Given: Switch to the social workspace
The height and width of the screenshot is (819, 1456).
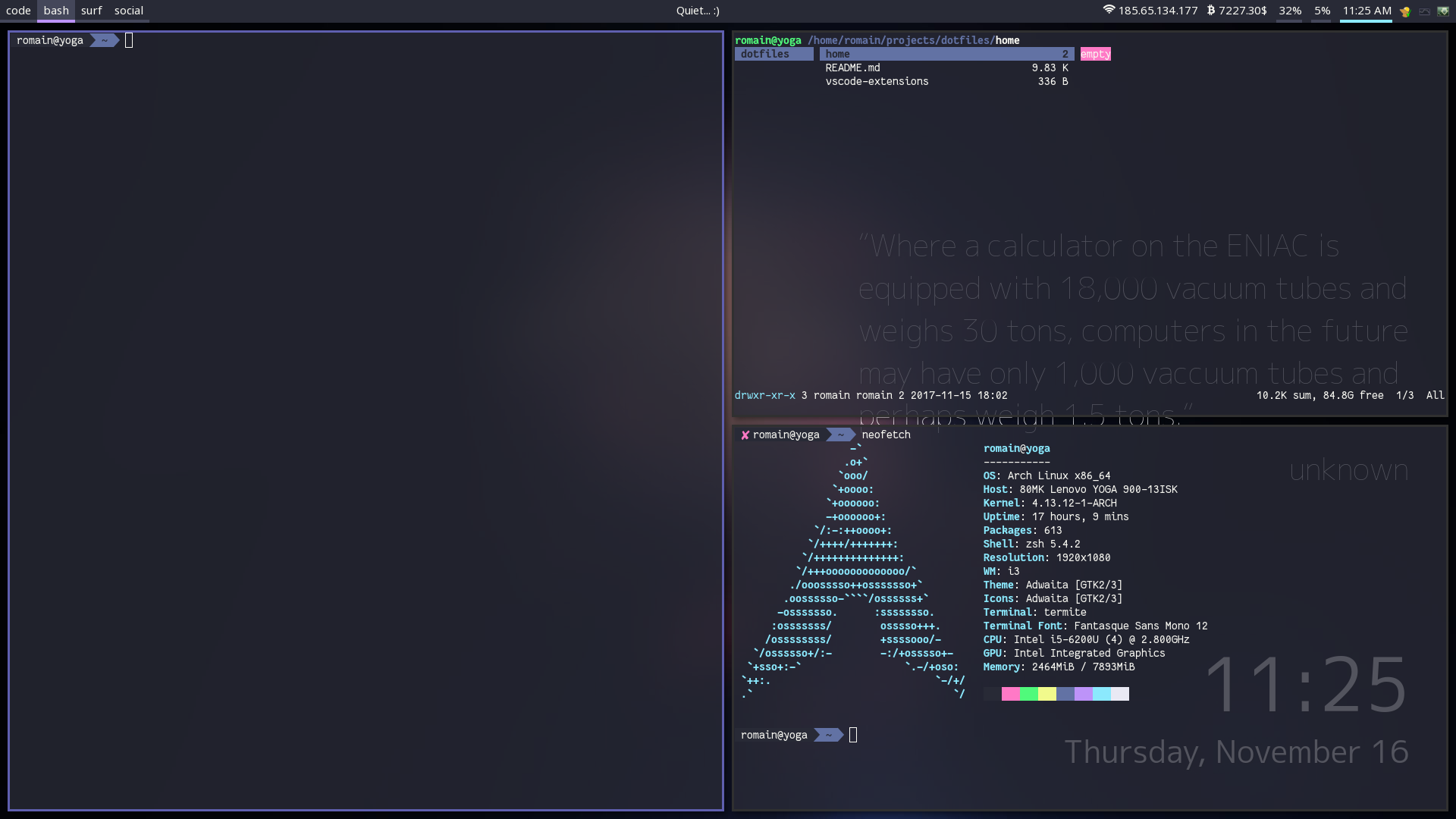Looking at the screenshot, I should tap(129, 11).
